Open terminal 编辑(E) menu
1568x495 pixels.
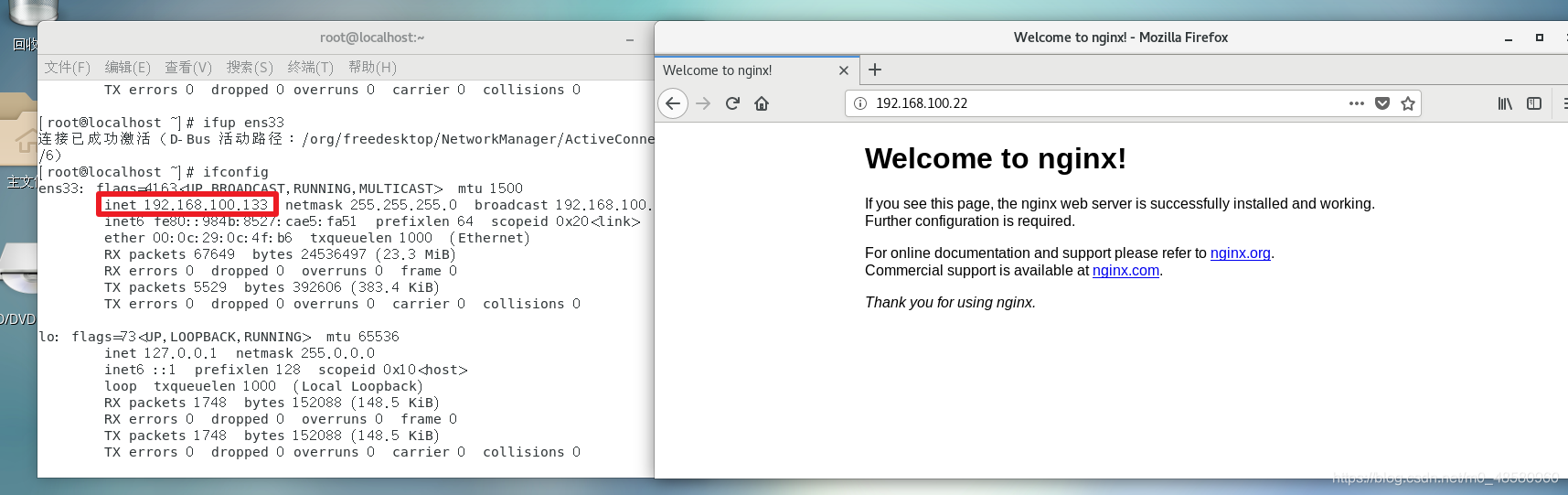coord(128,68)
